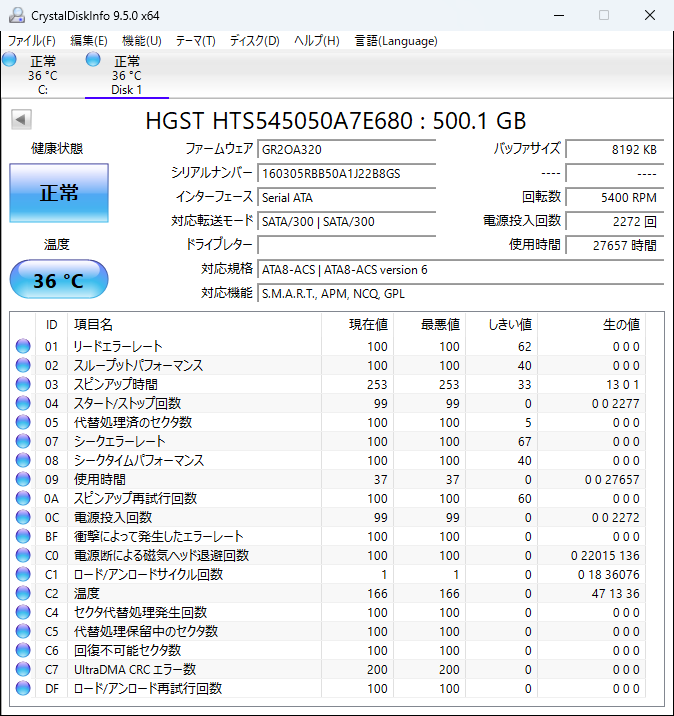Click the Disk 1 status orb icon
This screenshot has height=716, width=674.
coord(93,59)
